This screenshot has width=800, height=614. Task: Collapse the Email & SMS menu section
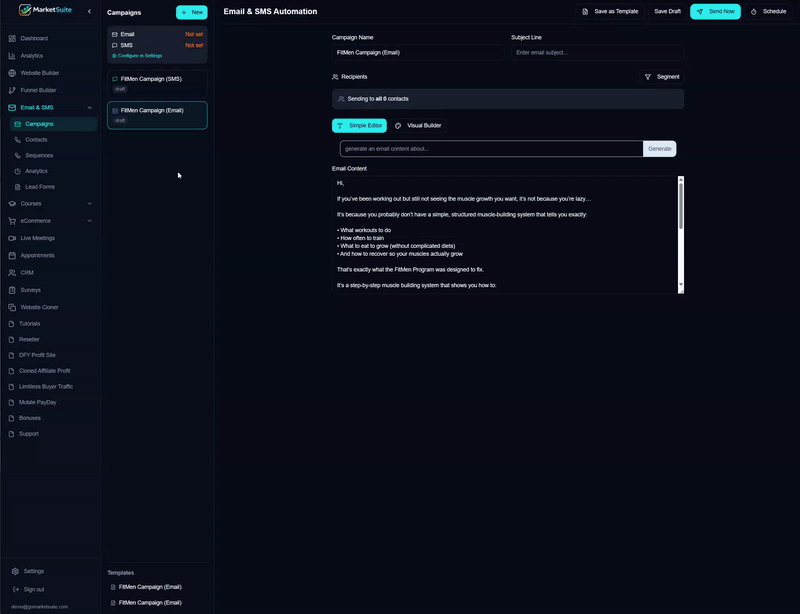pos(89,107)
